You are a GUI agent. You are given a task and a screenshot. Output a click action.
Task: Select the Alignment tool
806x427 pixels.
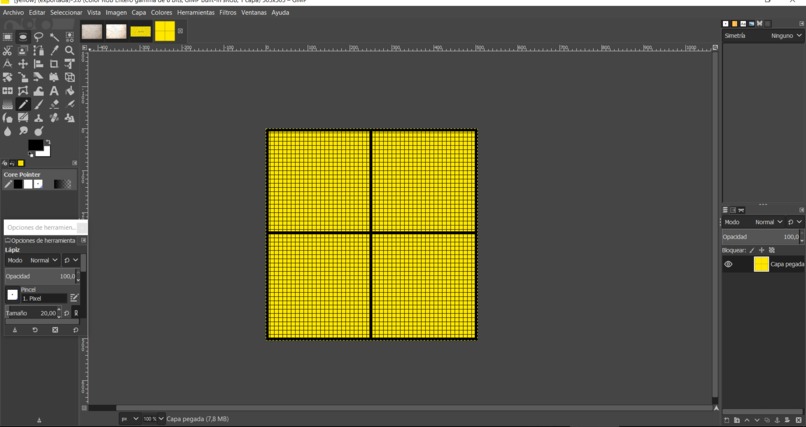pos(39,64)
